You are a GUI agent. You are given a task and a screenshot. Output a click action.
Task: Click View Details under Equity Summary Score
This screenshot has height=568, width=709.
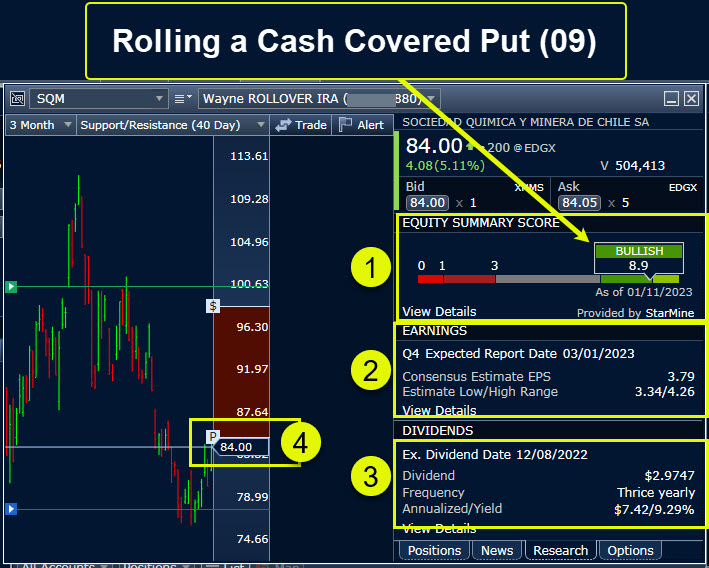tap(439, 311)
